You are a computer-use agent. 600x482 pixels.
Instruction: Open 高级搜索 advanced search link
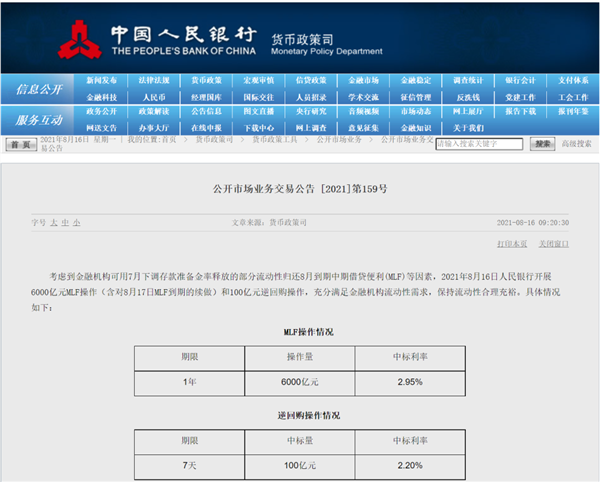pyautogui.click(x=576, y=144)
